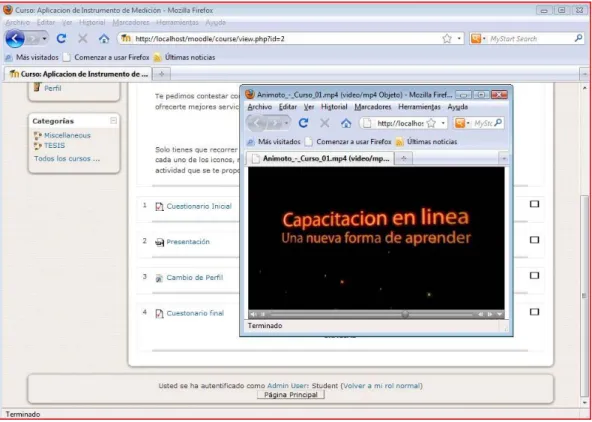Viewport: 592px width, 422px height.
Task: Click Reload in video popup window
Action: click(303, 123)
